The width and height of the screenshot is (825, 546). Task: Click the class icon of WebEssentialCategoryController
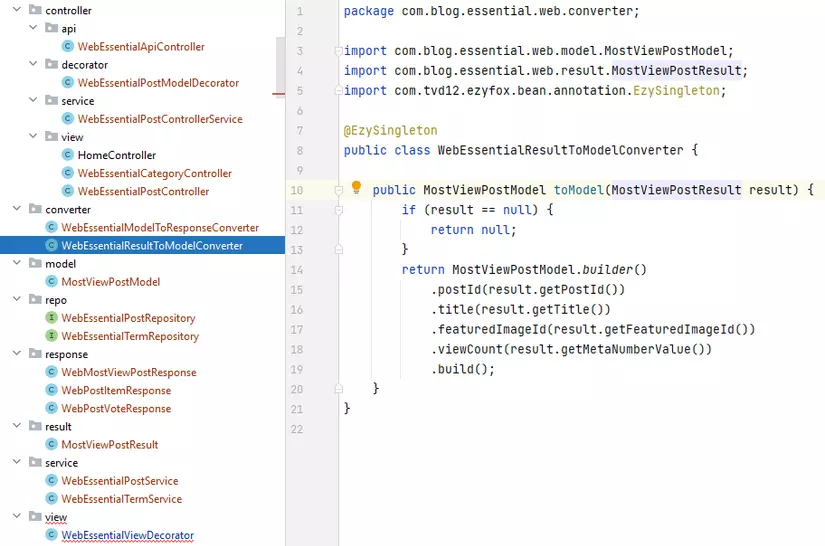pos(67,173)
